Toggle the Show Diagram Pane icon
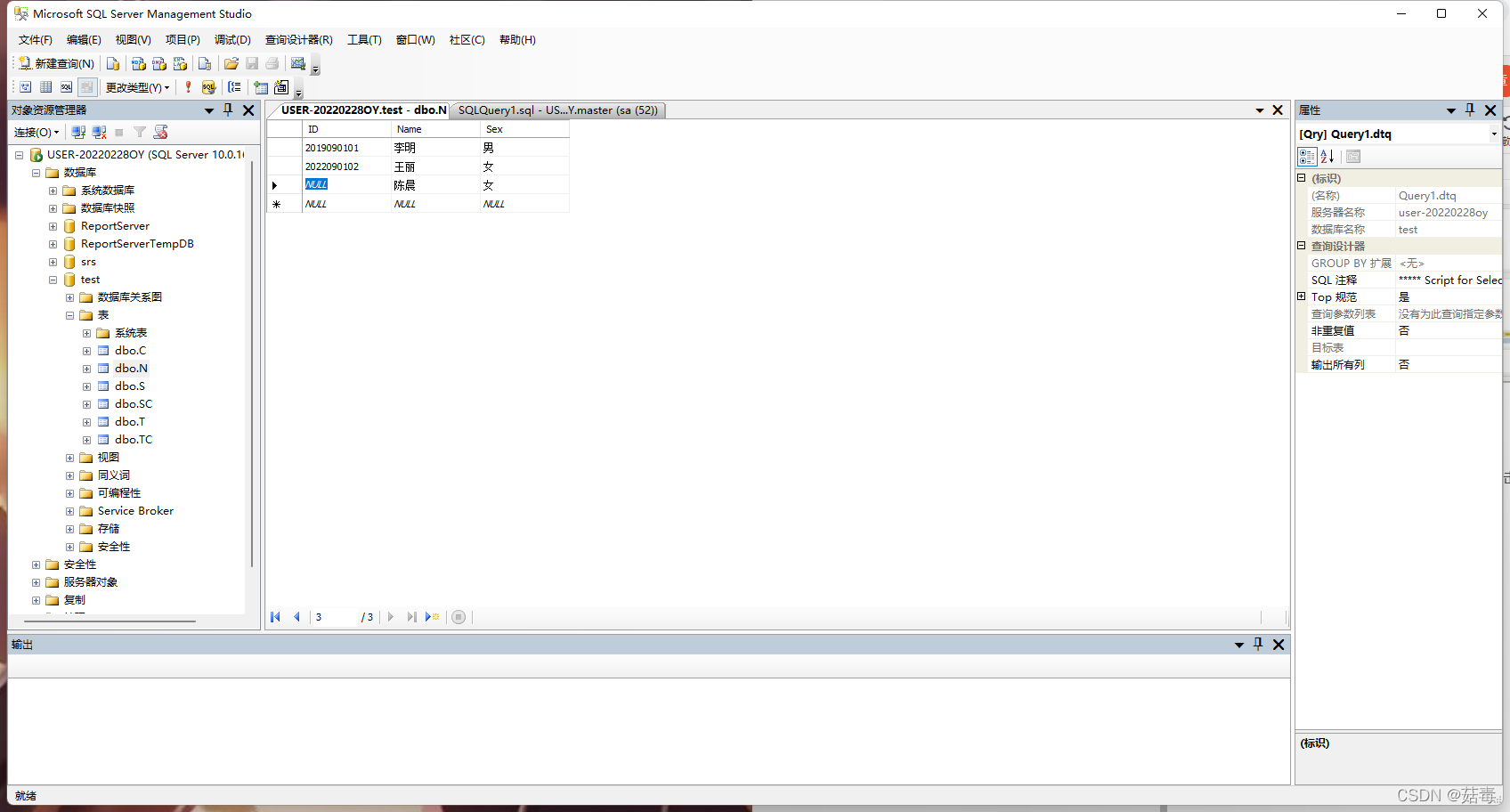The image size is (1510, 812). click(x=25, y=87)
